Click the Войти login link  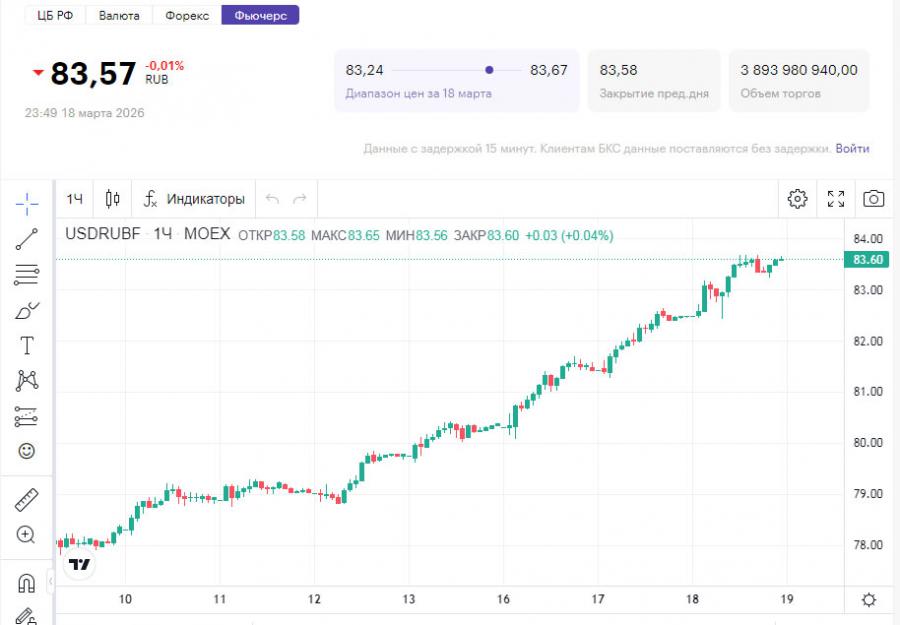(x=852, y=148)
